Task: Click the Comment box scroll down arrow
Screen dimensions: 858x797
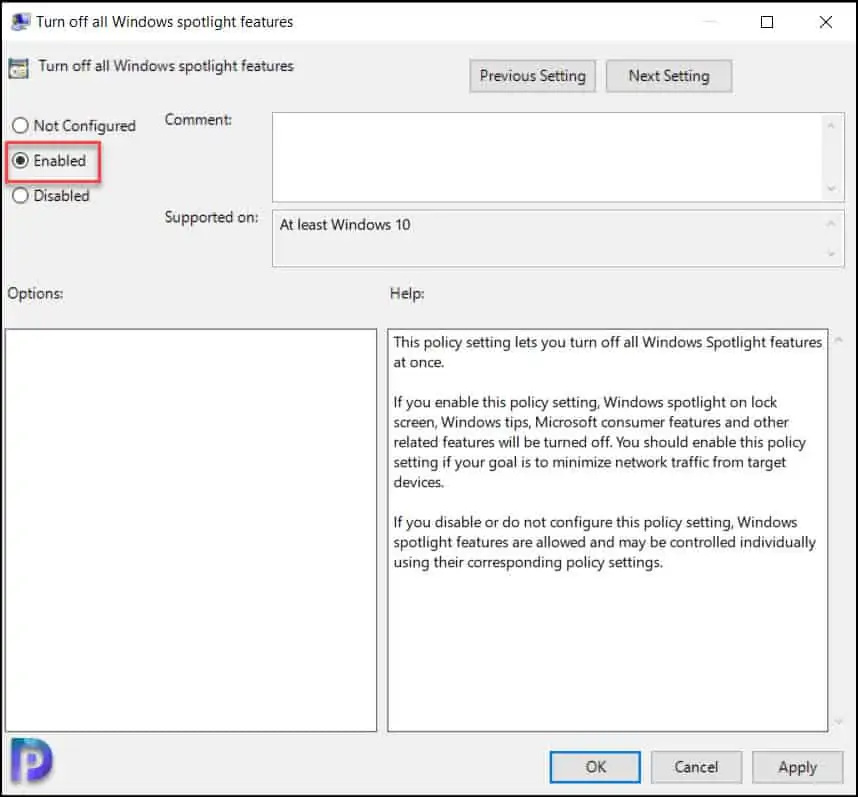Action: [831, 189]
